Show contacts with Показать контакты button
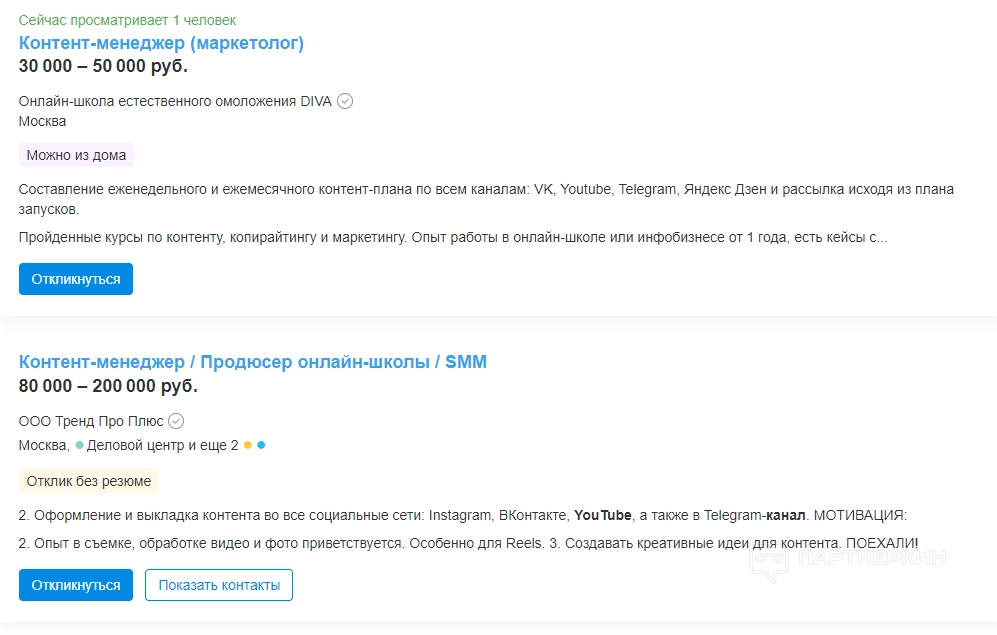997x635 pixels. click(219, 585)
